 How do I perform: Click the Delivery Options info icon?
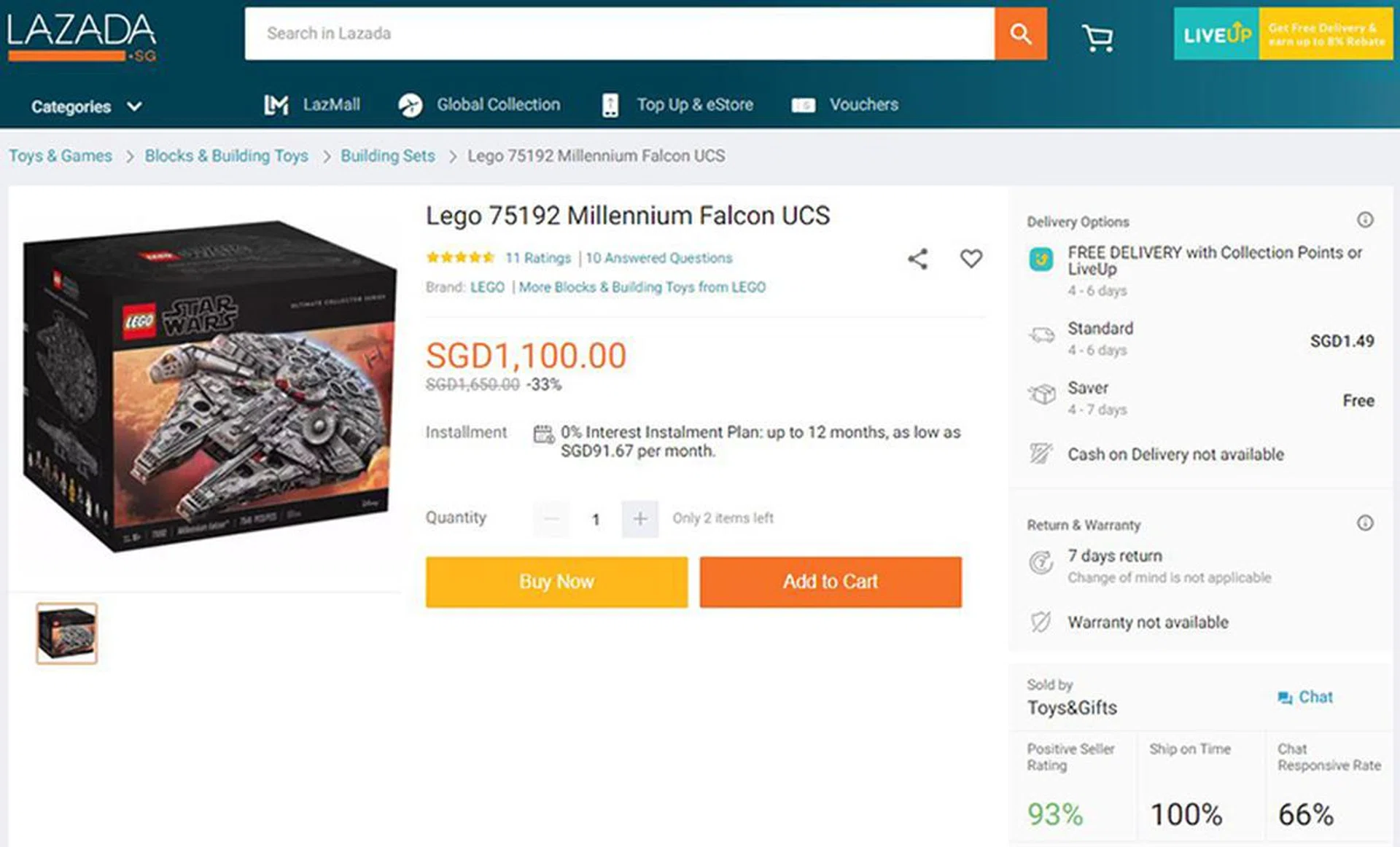click(x=1365, y=220)
